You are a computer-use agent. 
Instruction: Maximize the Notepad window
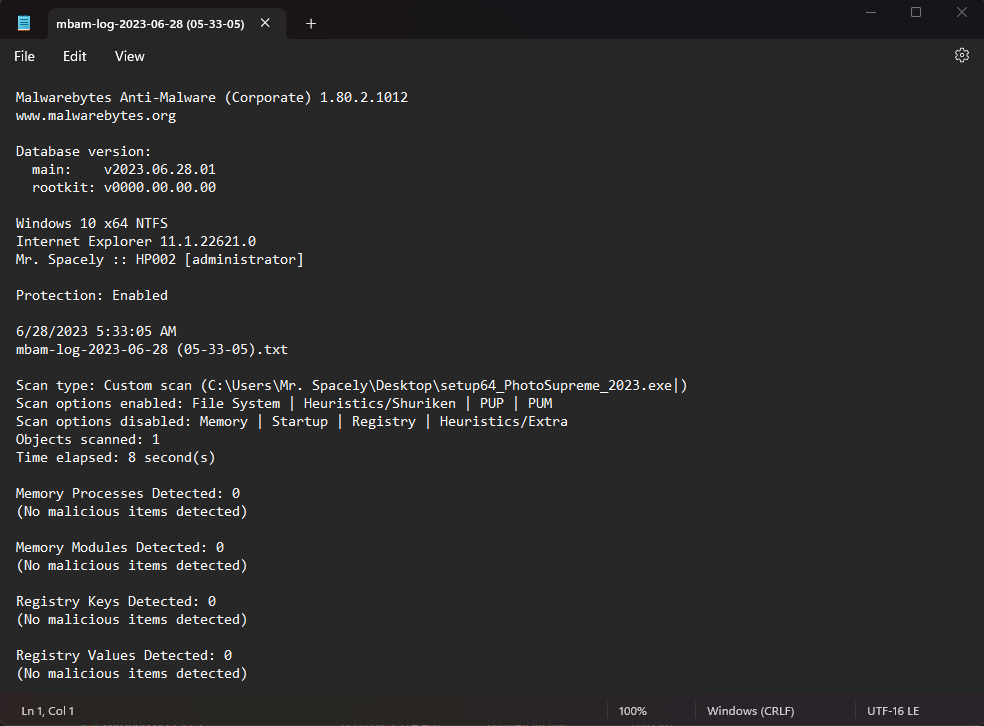(916, 13)
